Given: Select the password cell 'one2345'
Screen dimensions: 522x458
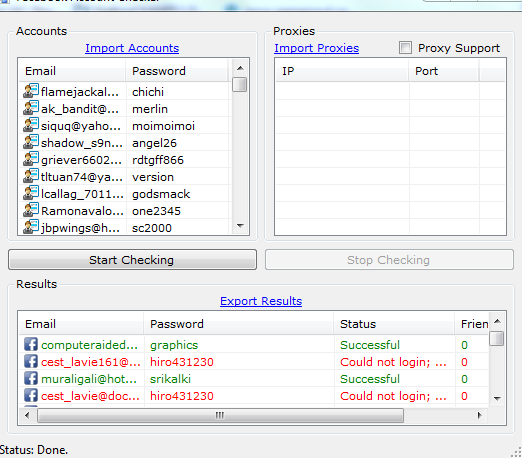Looking at the screenshot, I should [x=156, y=211].
